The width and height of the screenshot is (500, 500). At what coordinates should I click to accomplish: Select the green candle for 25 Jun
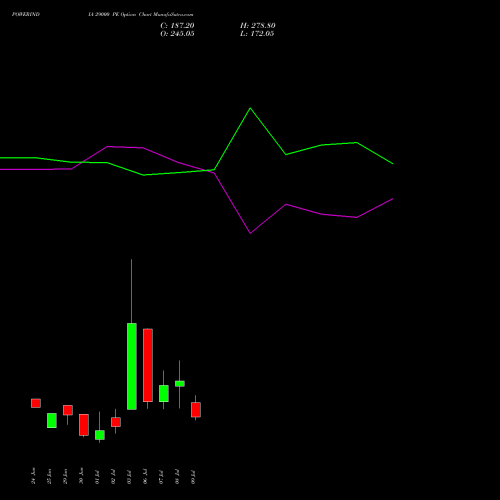click(x=52, y=420)
